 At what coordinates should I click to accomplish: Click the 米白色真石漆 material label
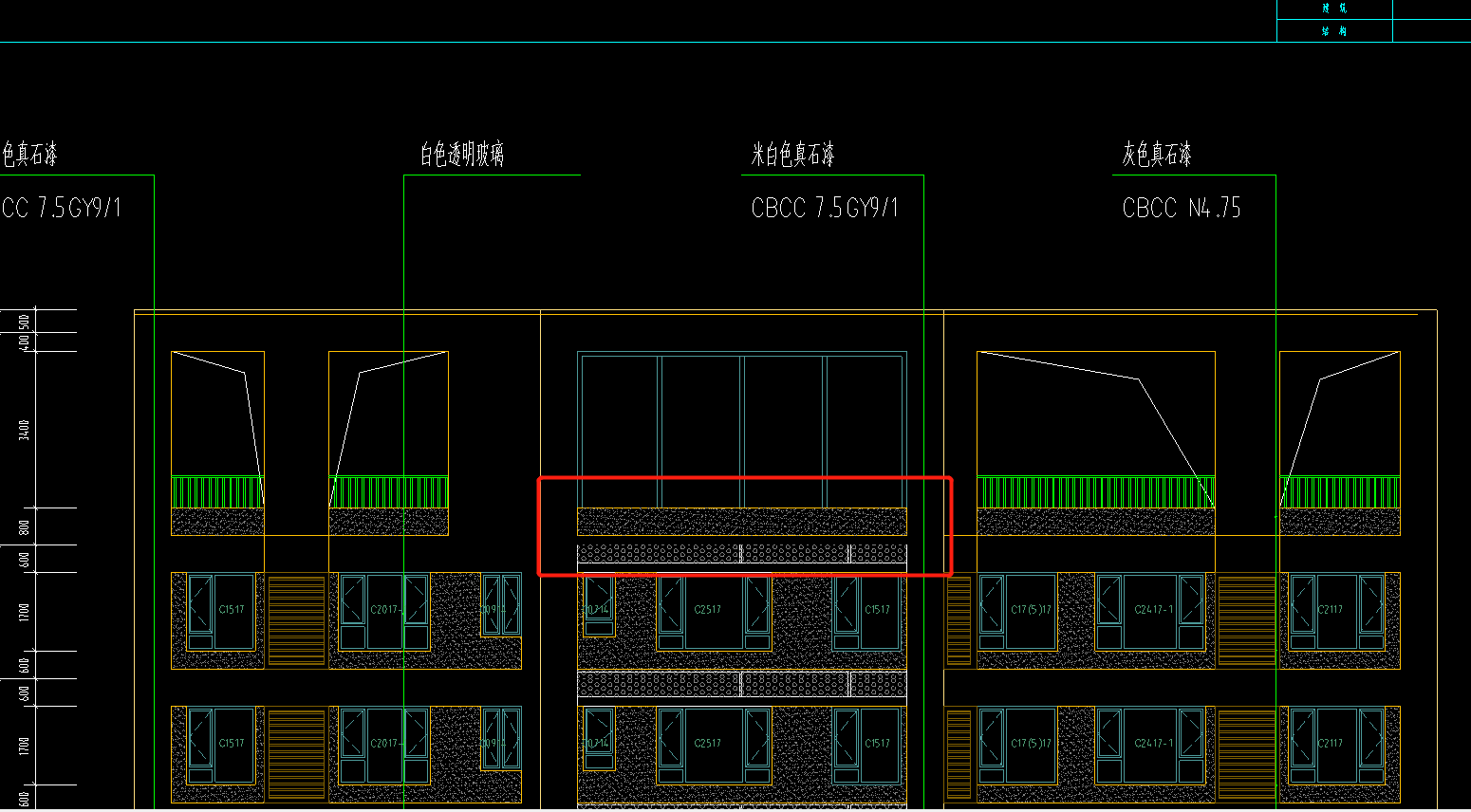point(792,155)
